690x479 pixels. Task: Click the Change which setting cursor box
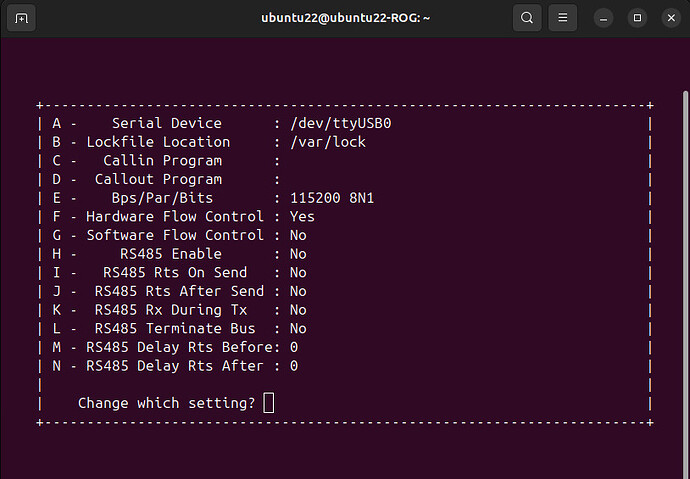tap(268, 403)
